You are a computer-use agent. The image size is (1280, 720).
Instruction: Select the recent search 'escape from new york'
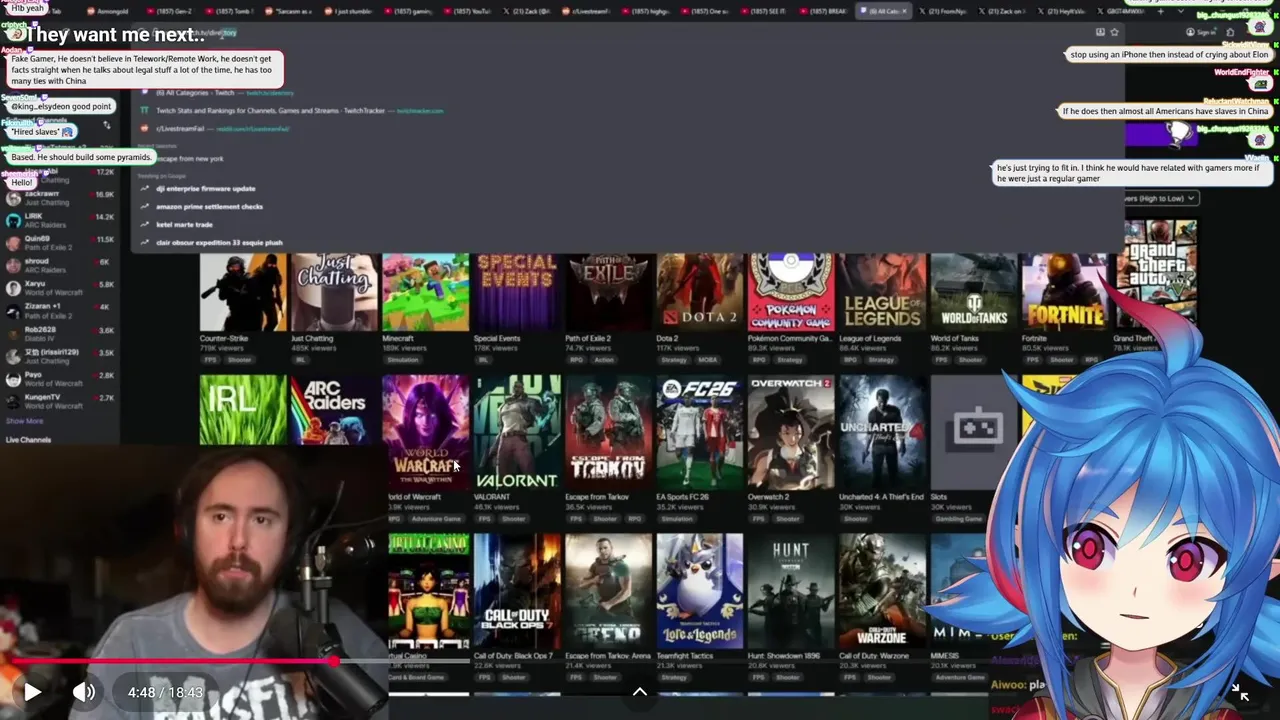190,158
